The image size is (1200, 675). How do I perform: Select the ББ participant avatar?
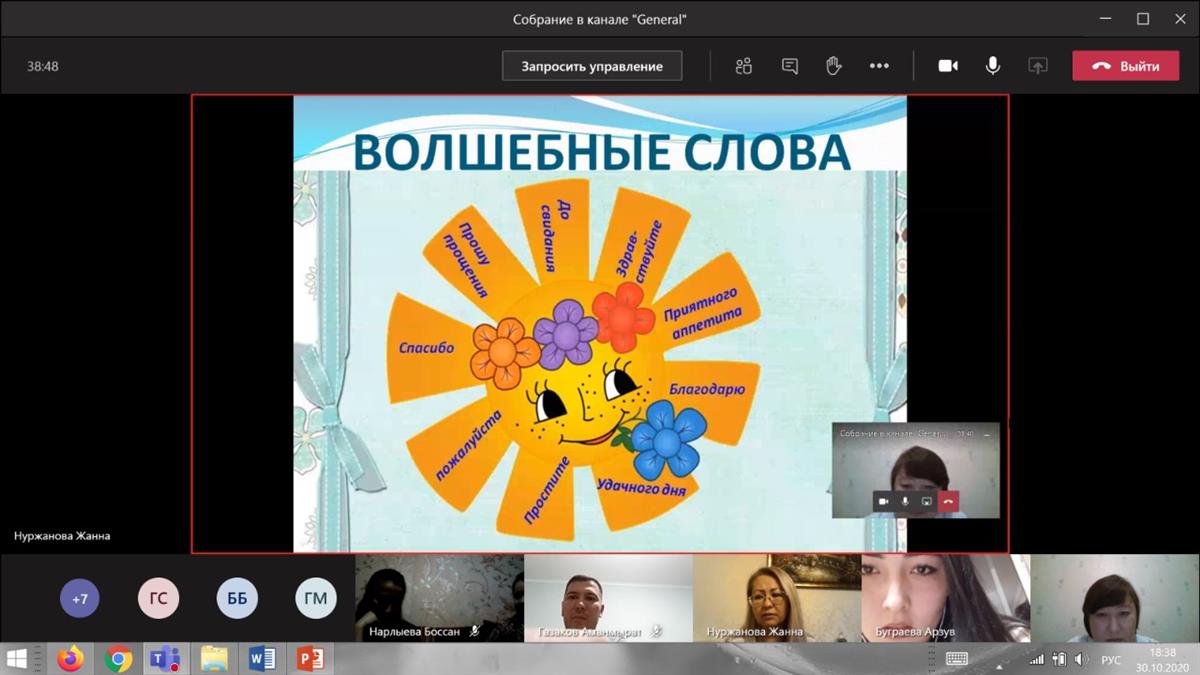coord(237,599)
